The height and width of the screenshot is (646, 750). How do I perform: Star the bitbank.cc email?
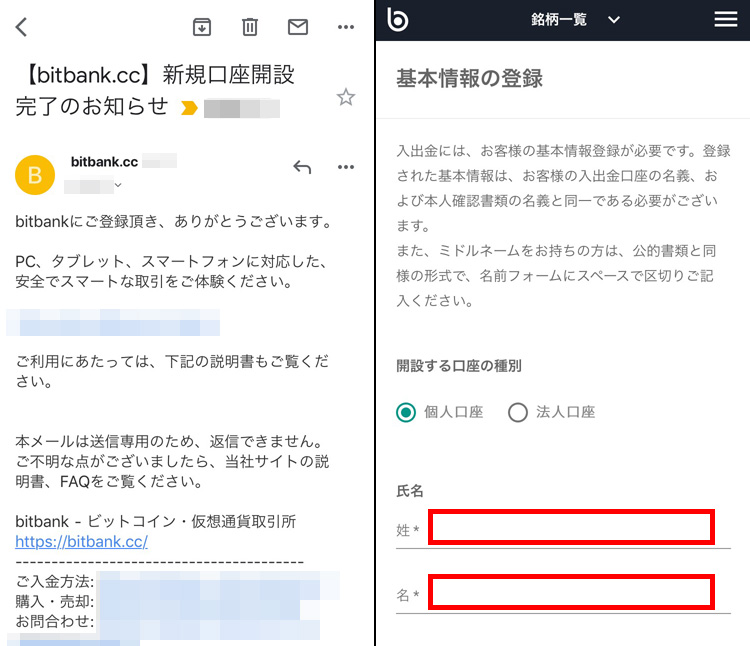tap(346, 97)
